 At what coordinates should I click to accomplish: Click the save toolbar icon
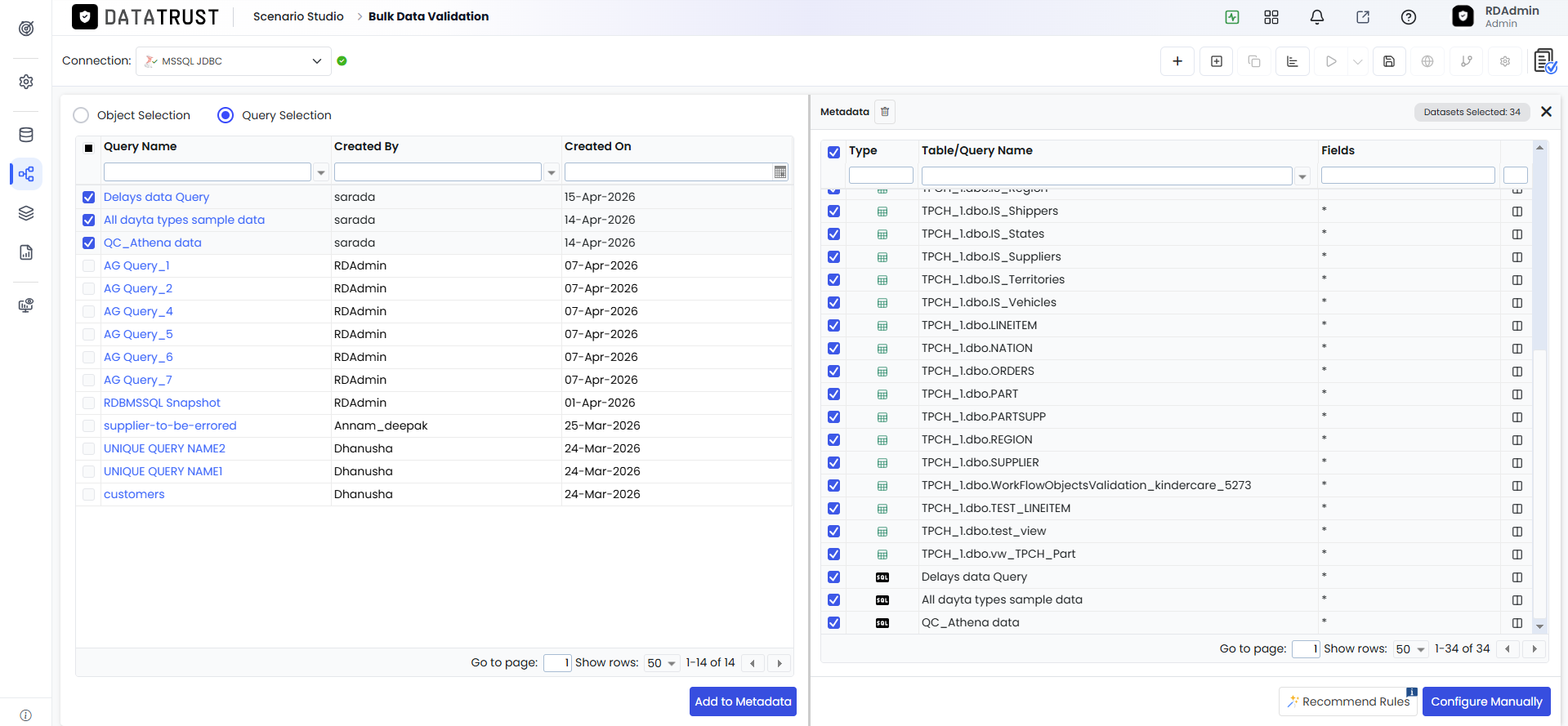tap(1389, 61)
